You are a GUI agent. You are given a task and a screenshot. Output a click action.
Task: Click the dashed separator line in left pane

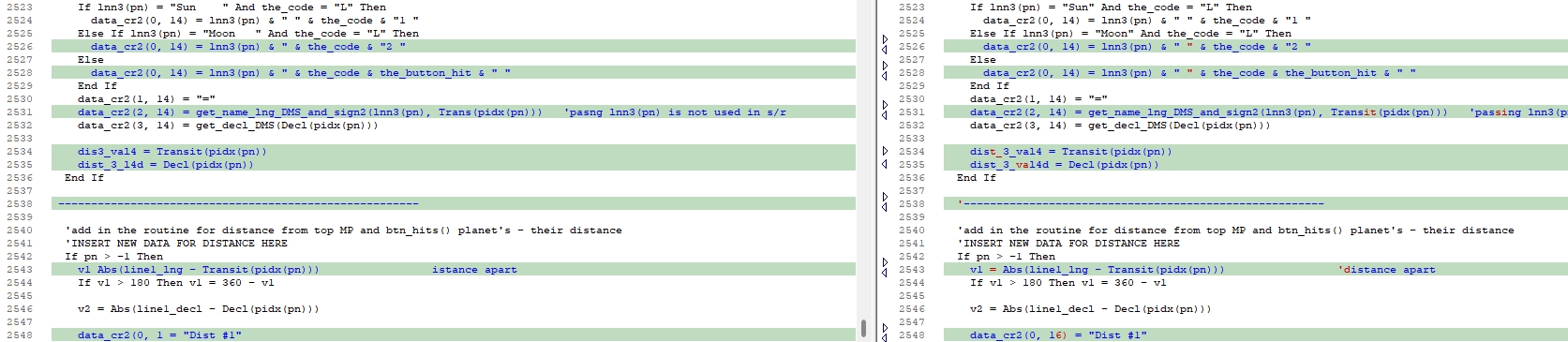(238, 203)
